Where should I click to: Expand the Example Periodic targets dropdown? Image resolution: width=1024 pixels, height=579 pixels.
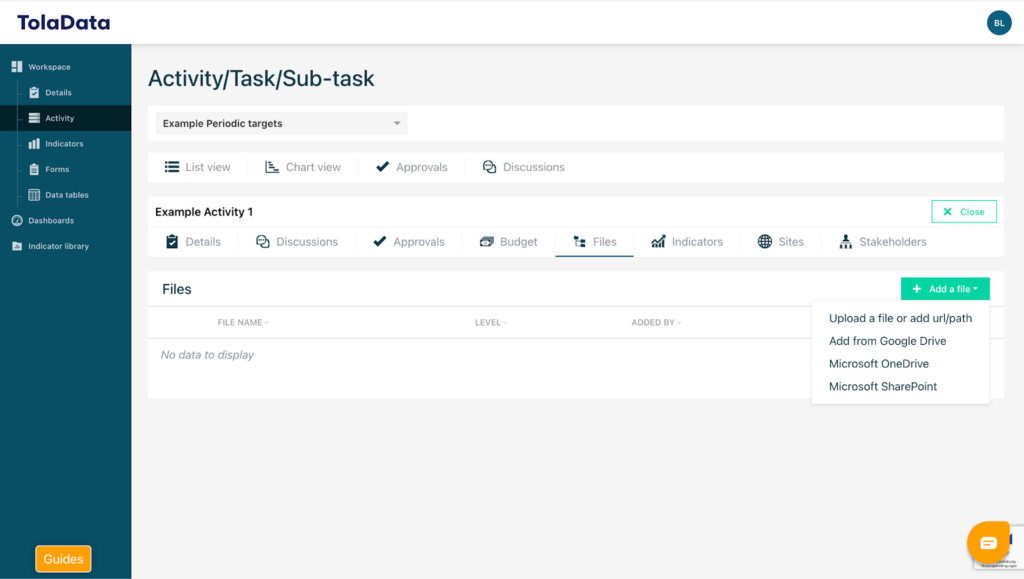pos(281,124)
